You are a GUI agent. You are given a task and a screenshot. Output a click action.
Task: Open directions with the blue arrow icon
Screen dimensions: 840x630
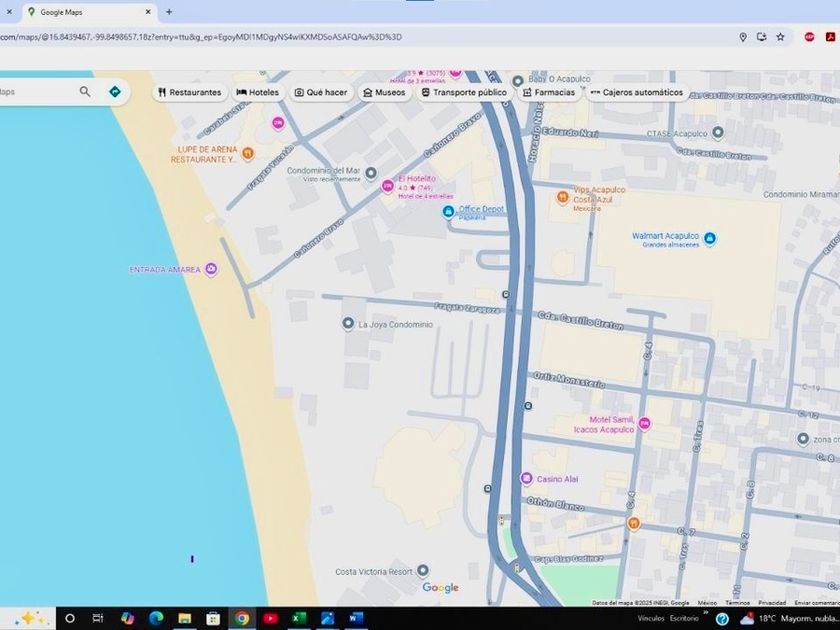click(x=115, y=92)
